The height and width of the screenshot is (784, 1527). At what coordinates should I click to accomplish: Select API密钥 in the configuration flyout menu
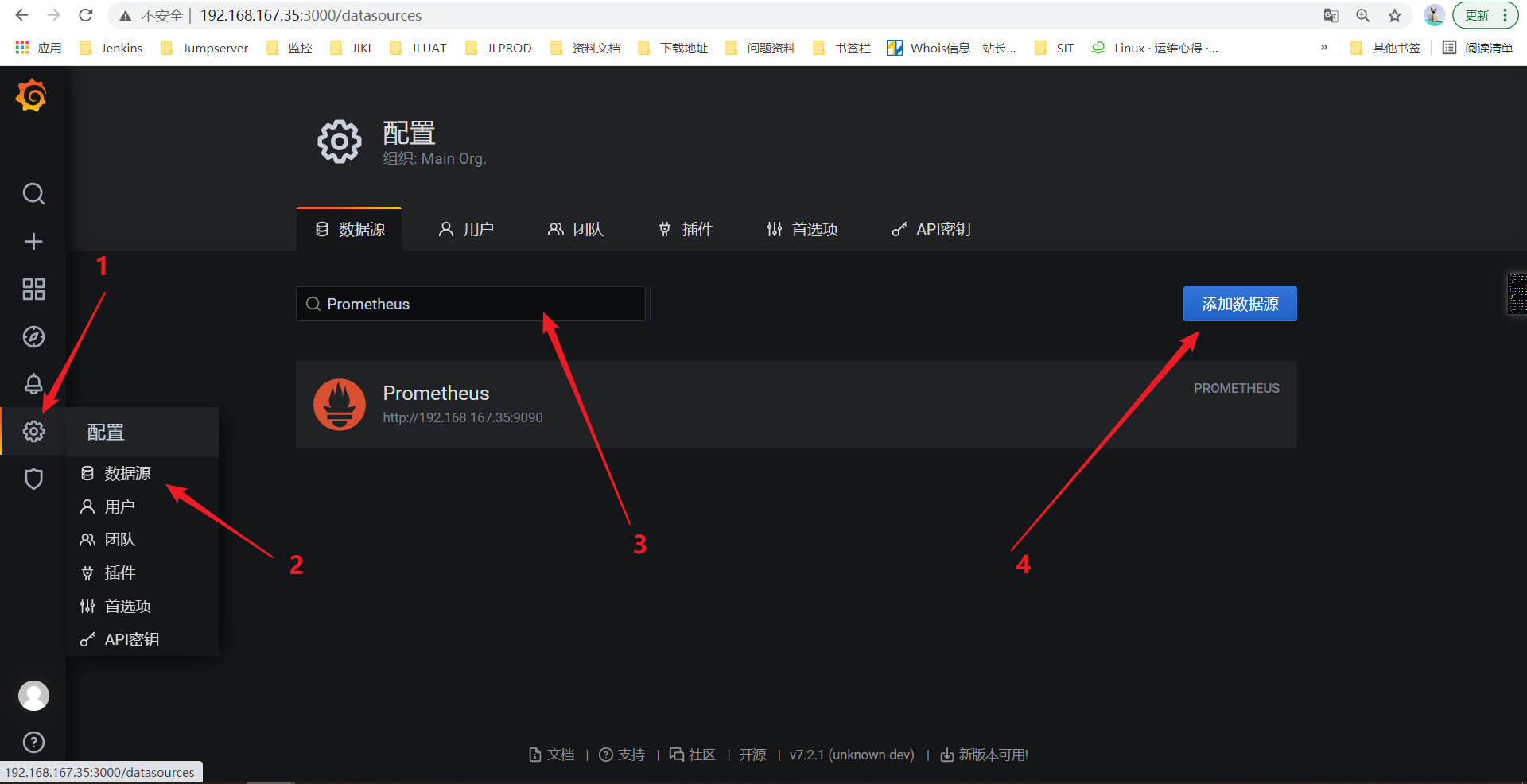(131, 639)
